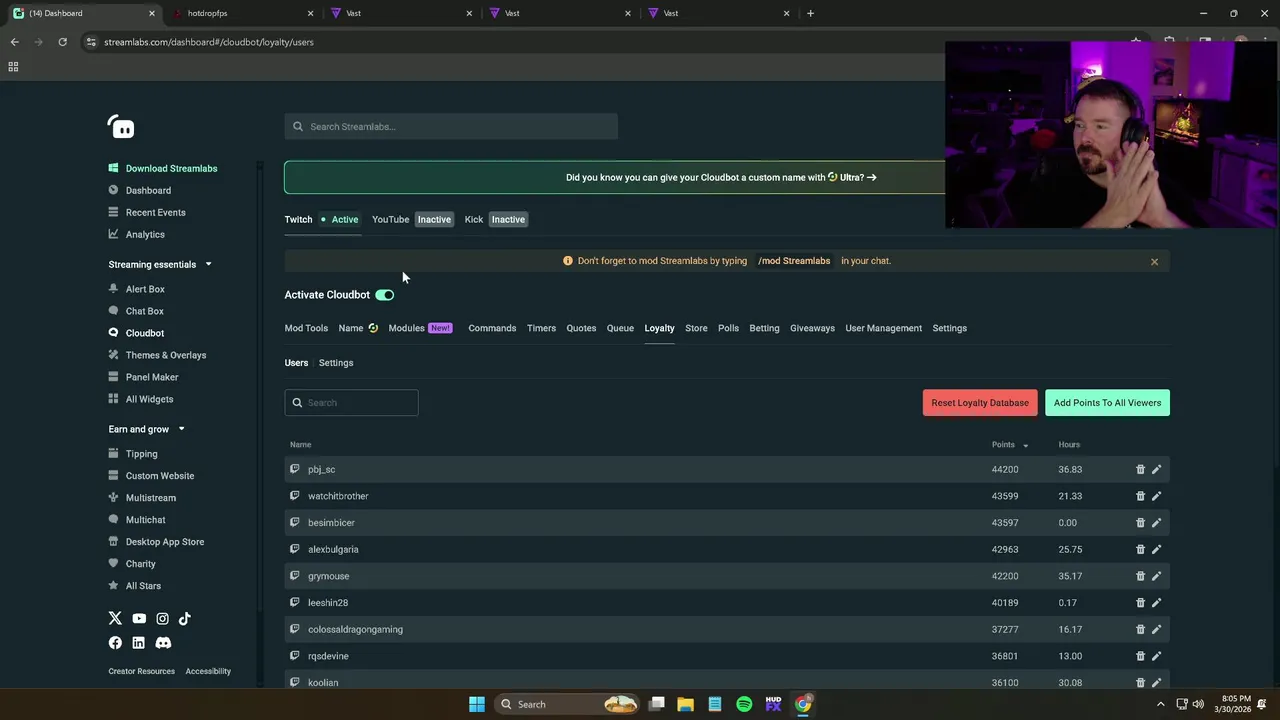The image size is (1280, 720).
Task: Open the Giveaways tab
Action: point(812,328)
